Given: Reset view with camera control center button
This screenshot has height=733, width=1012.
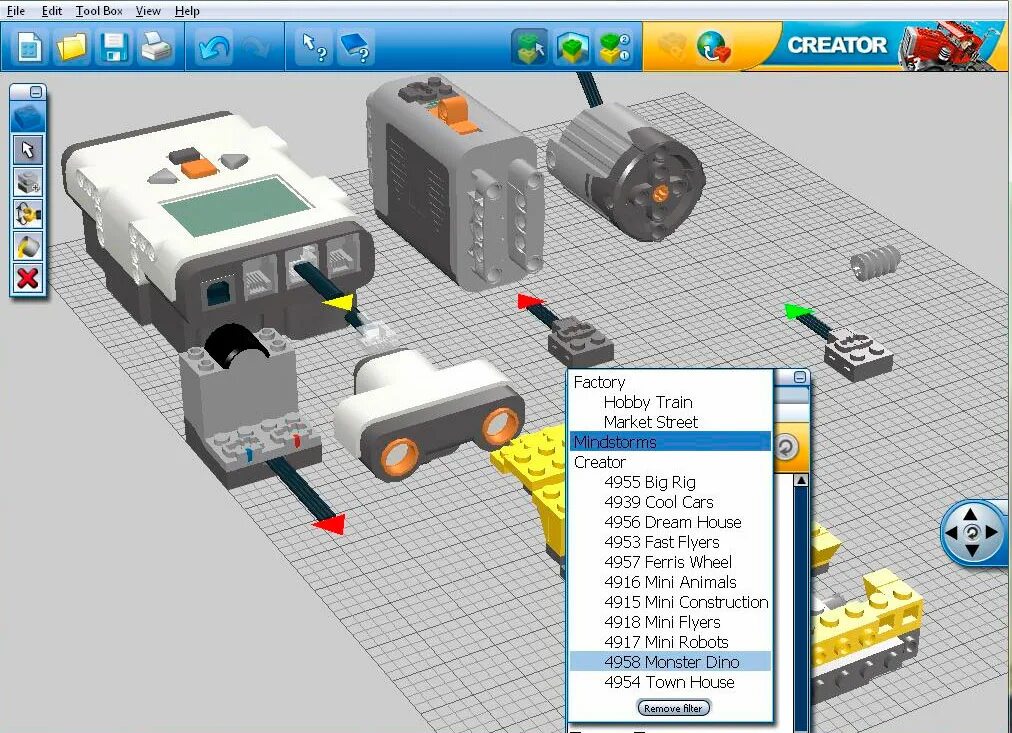Looking at the screenshot, I should click(972, 533).
